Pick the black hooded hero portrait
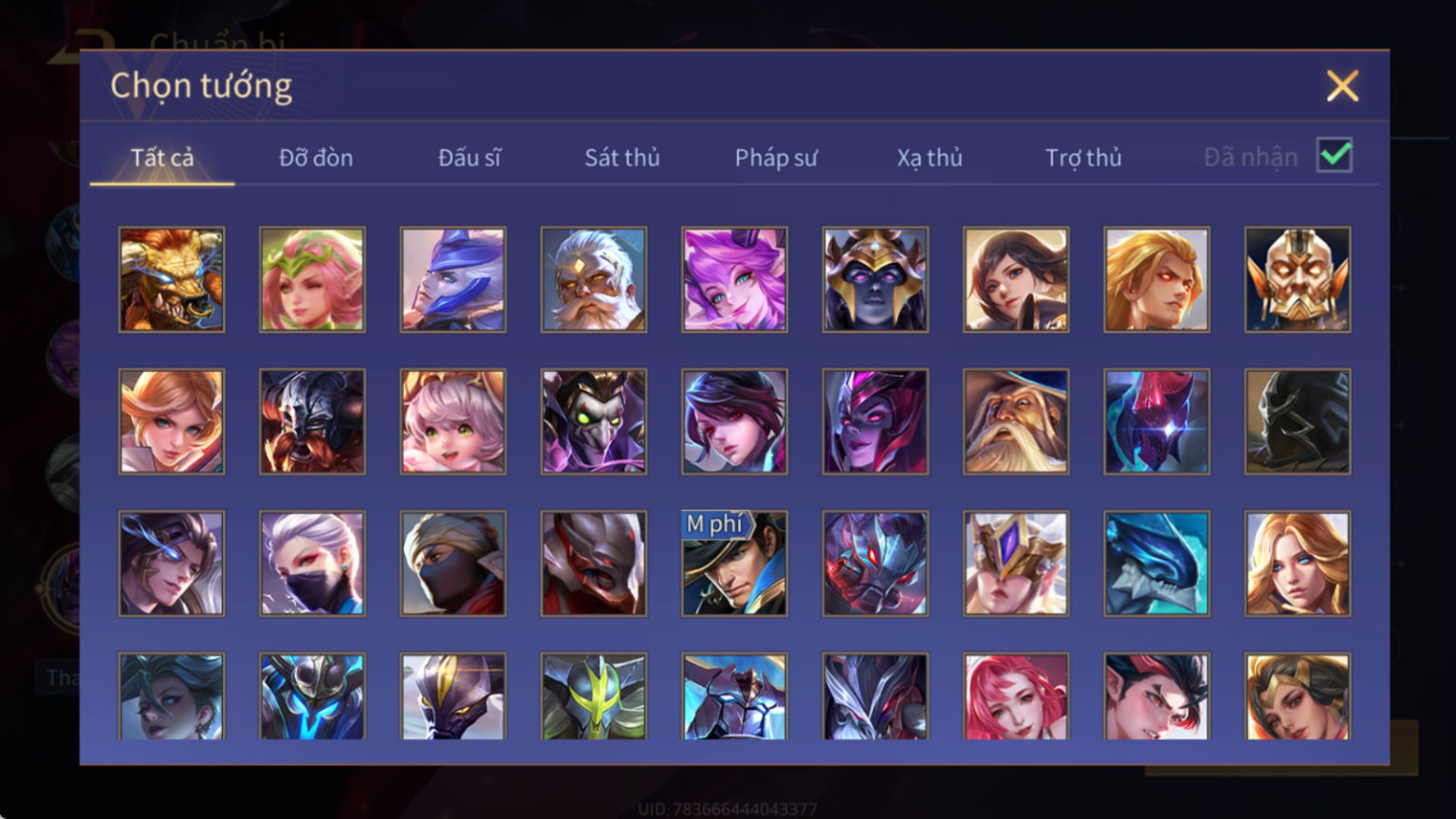The image size is (1456, 819). [x=1298, y=421]
